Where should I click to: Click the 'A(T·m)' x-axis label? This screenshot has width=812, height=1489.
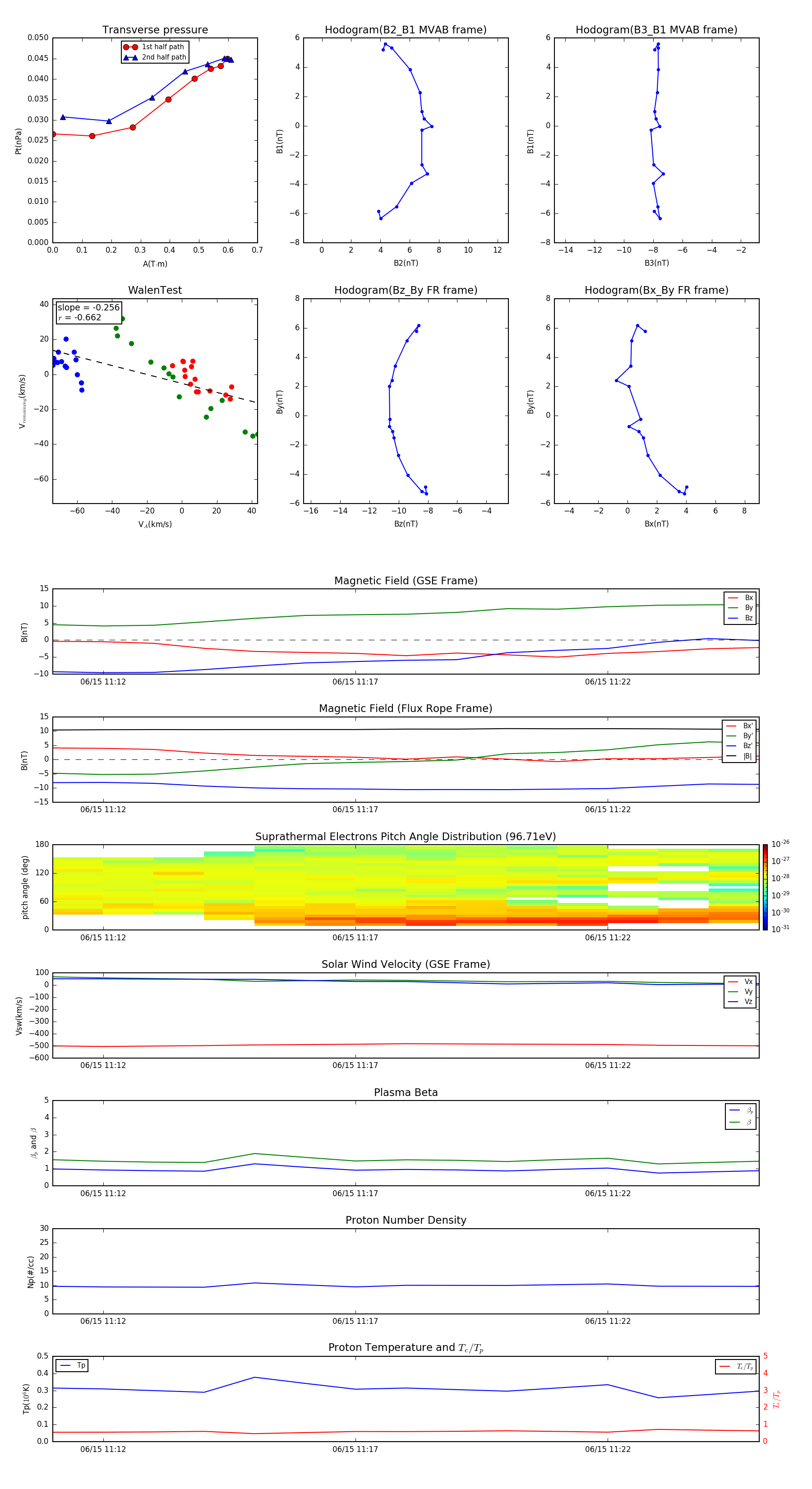155,264
